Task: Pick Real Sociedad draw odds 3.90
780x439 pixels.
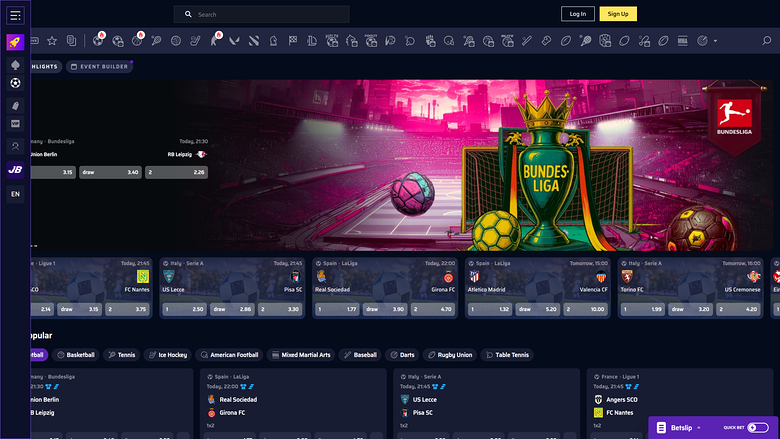Action: (386, 309)
